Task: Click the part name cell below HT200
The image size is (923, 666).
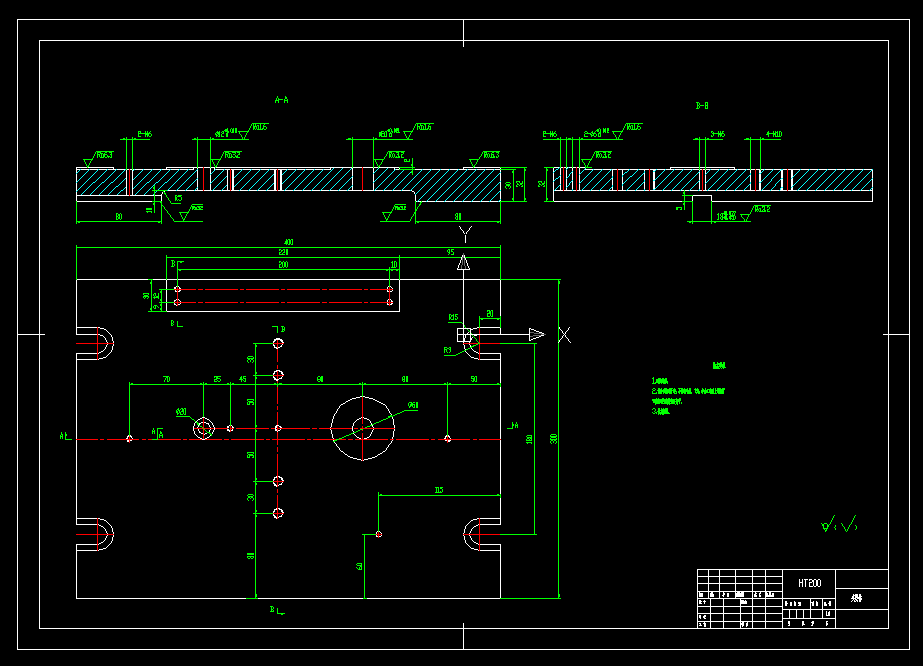Action: pos(862,599)
